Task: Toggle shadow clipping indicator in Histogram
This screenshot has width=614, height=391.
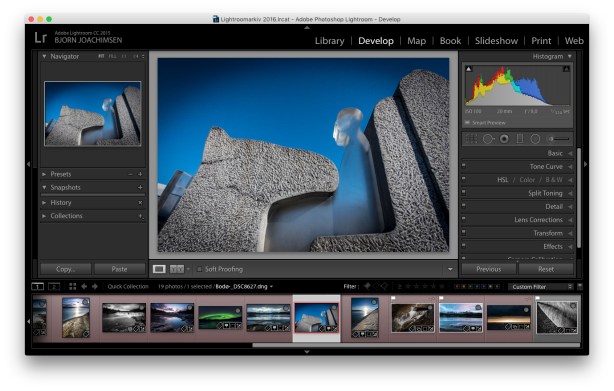Action: (469, 69)
